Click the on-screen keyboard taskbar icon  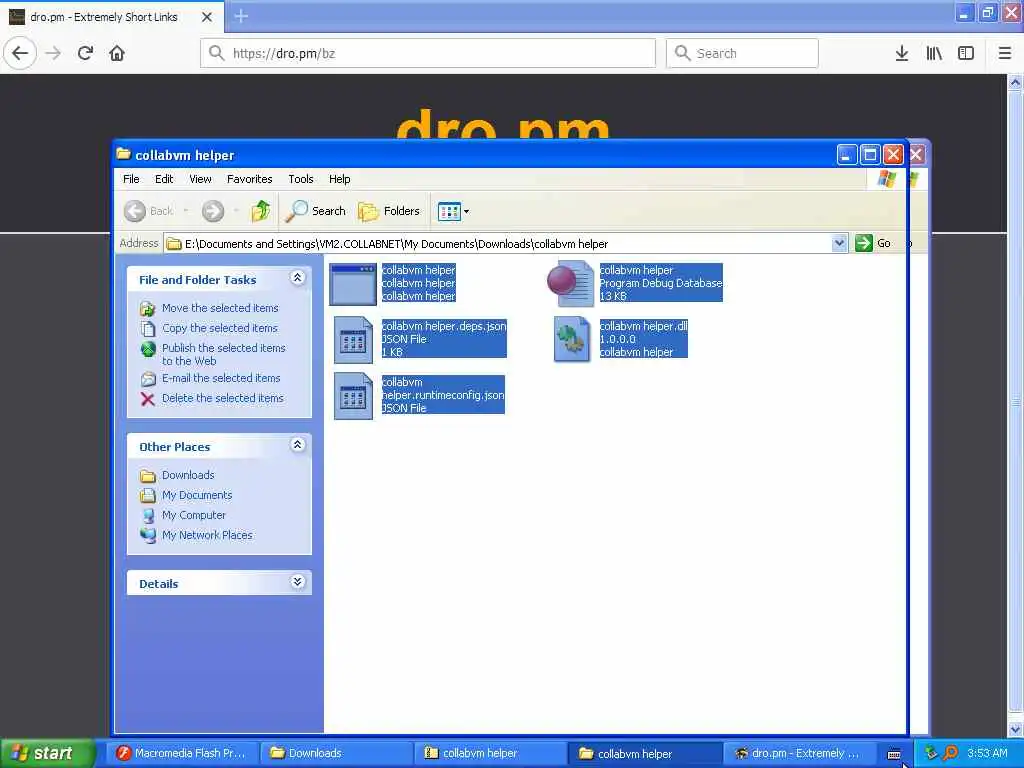coord(894,754)
